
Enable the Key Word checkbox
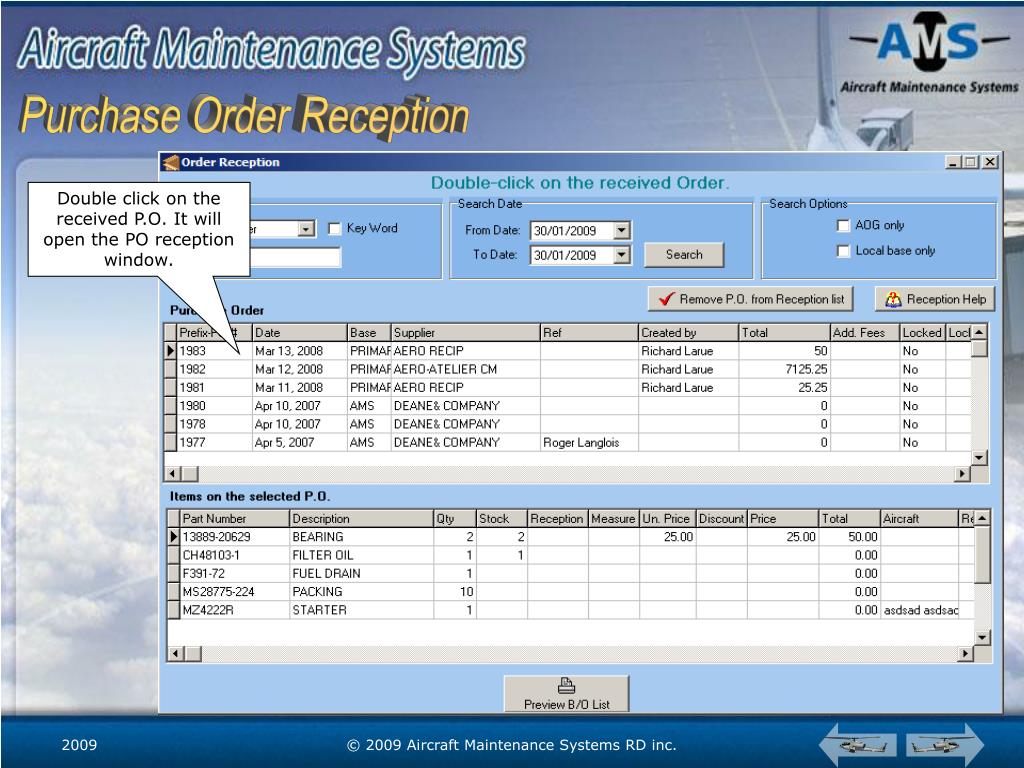coord(334,229)
